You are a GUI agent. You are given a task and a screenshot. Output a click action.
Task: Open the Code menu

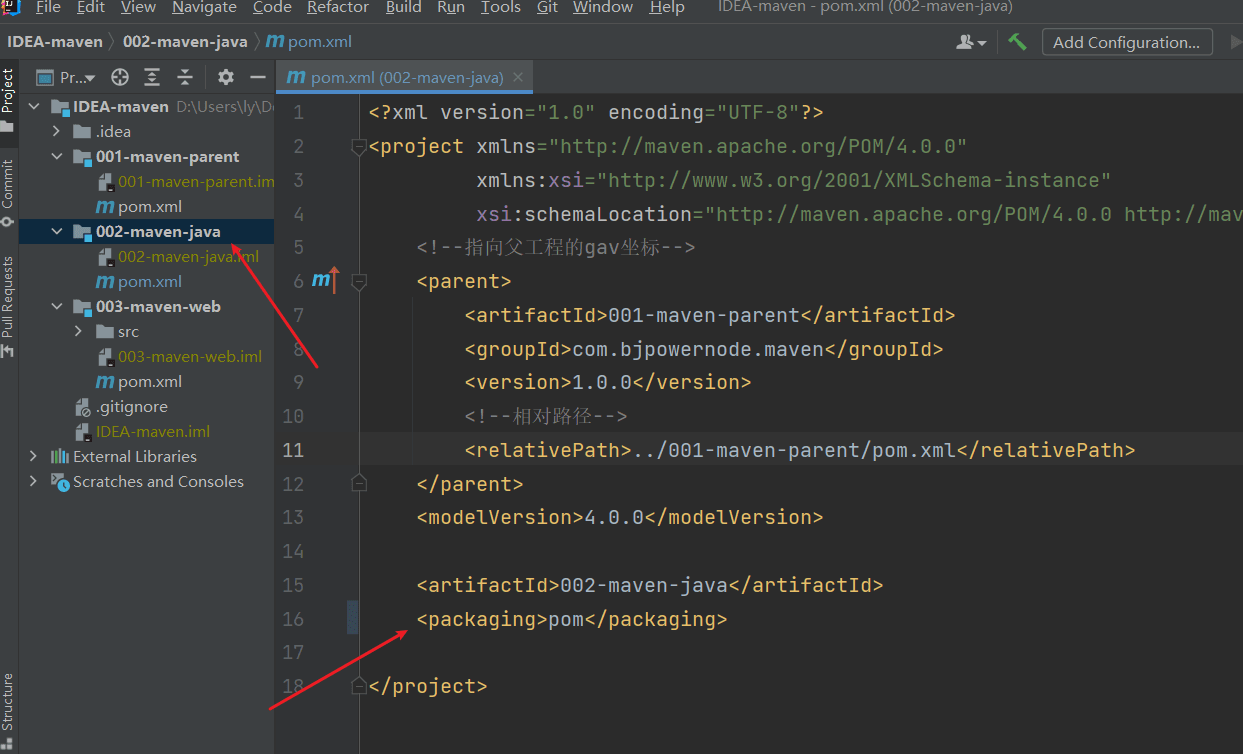coord(272,8)
